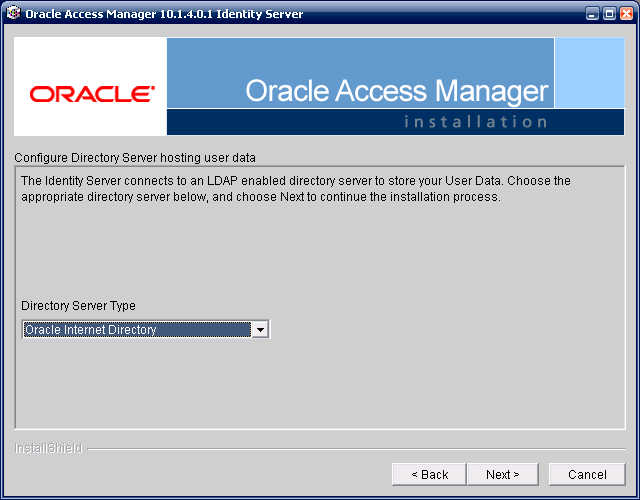Screen dimensions: 640x500
Task: Open the Directory Server Type dropdown arrow
Action: 260,329
